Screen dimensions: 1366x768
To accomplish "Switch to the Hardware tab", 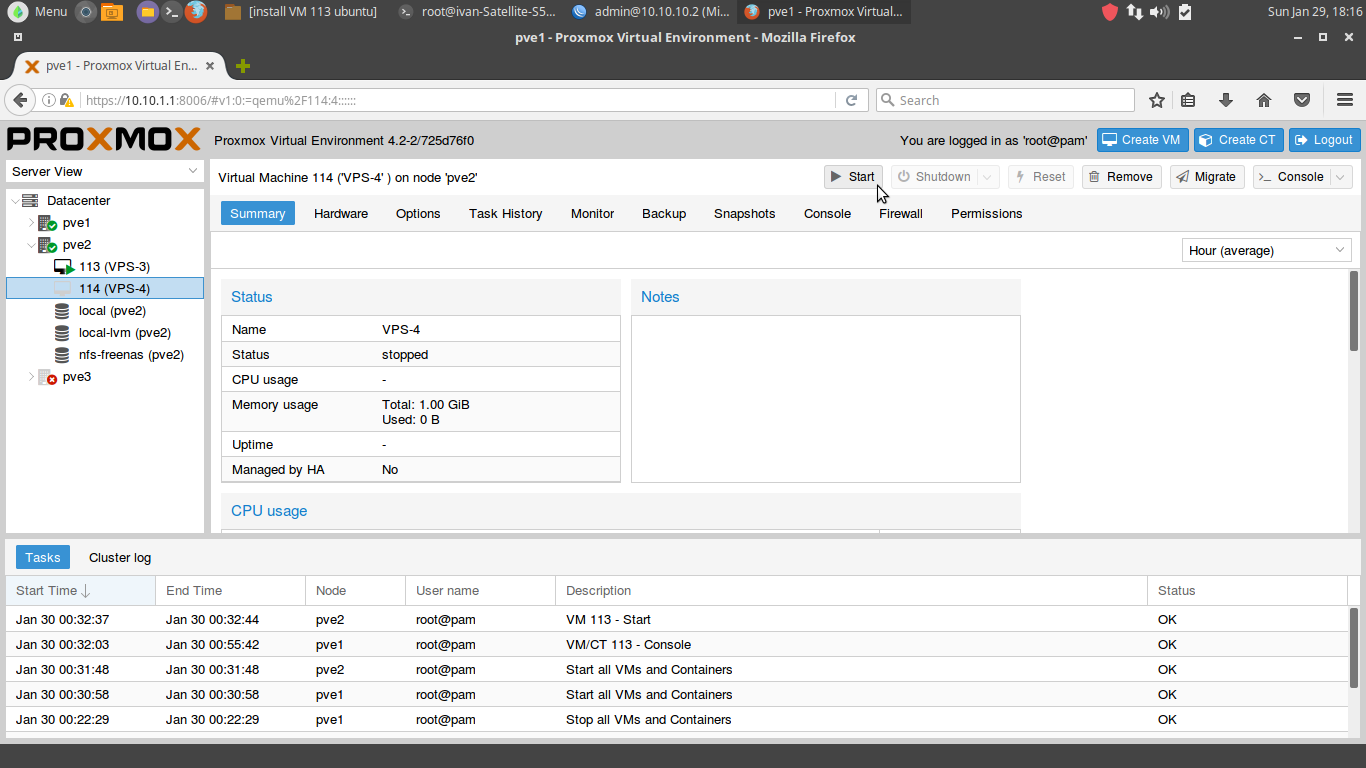I will (341, 213).
